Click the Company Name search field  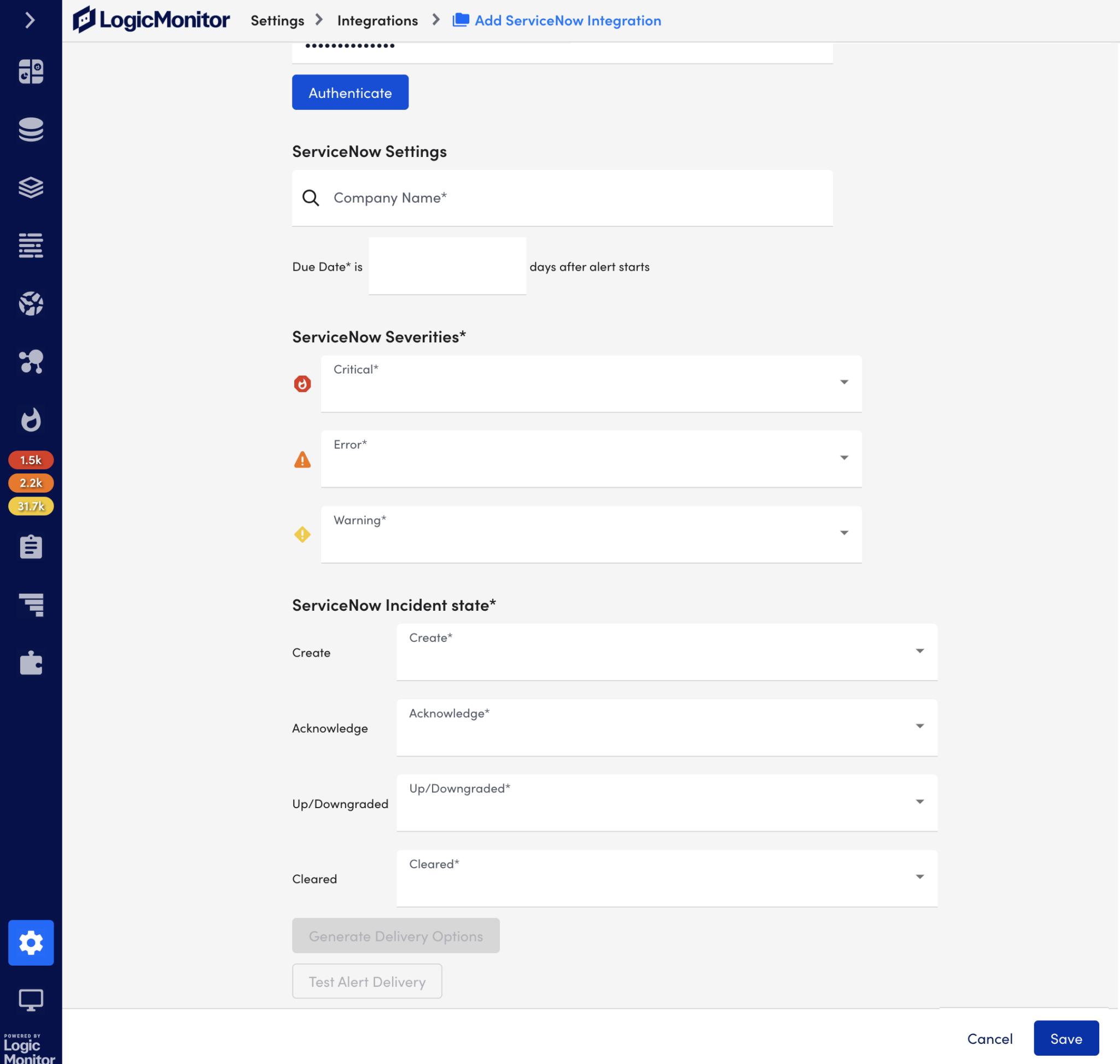tap(562, 198)
